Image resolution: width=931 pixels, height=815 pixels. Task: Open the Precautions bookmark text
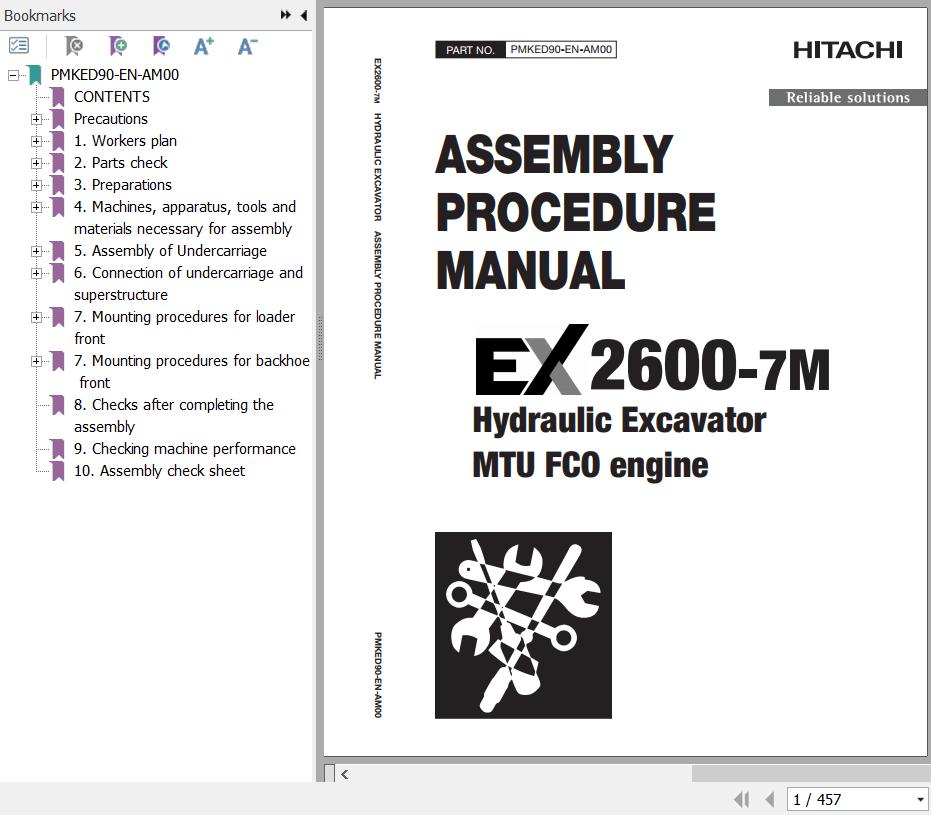point(110,119)
